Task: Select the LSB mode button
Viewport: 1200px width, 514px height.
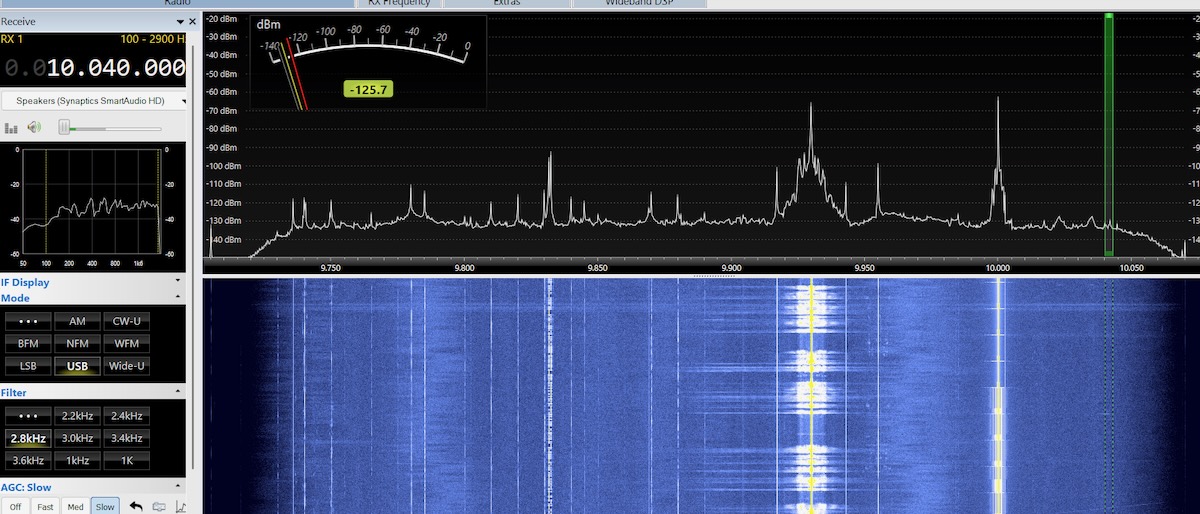Action: pos(28,366)
